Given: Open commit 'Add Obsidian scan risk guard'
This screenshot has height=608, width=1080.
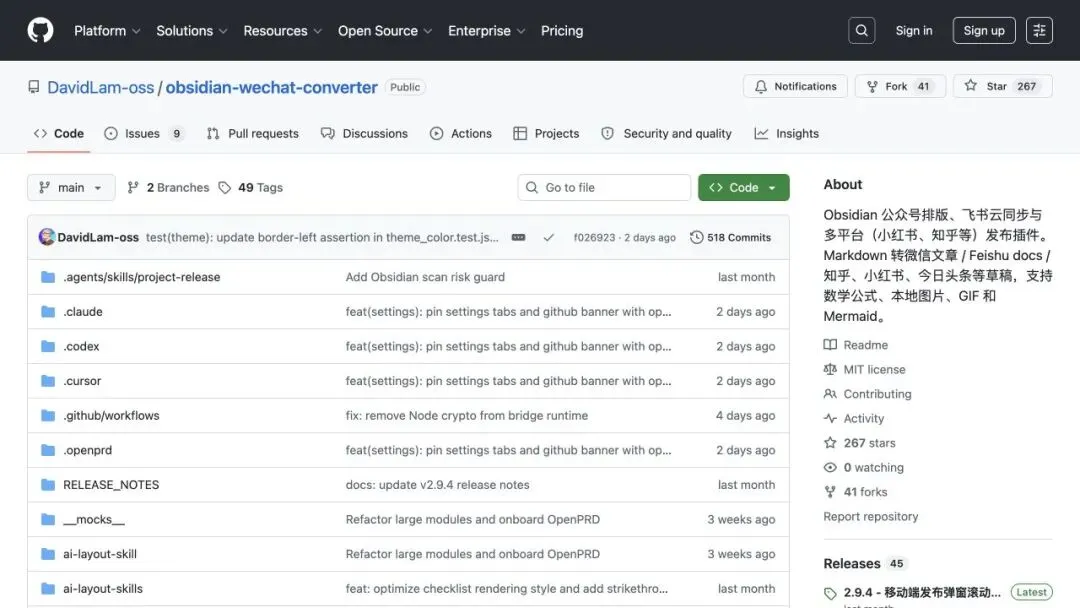Looking at the screenshot, I should (425, 277).
